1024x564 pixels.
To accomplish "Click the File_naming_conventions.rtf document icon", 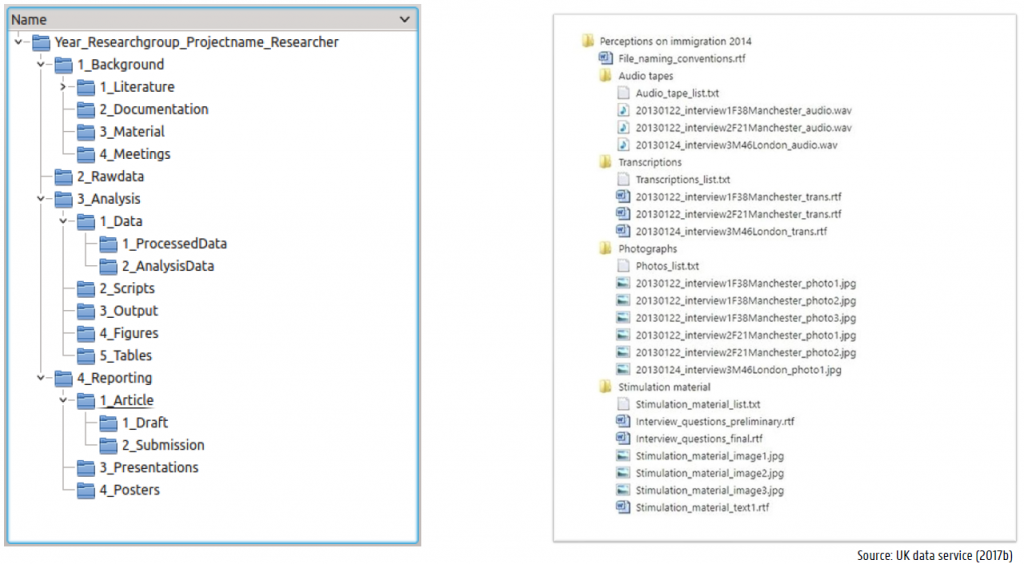I will (x=605, y=59).
